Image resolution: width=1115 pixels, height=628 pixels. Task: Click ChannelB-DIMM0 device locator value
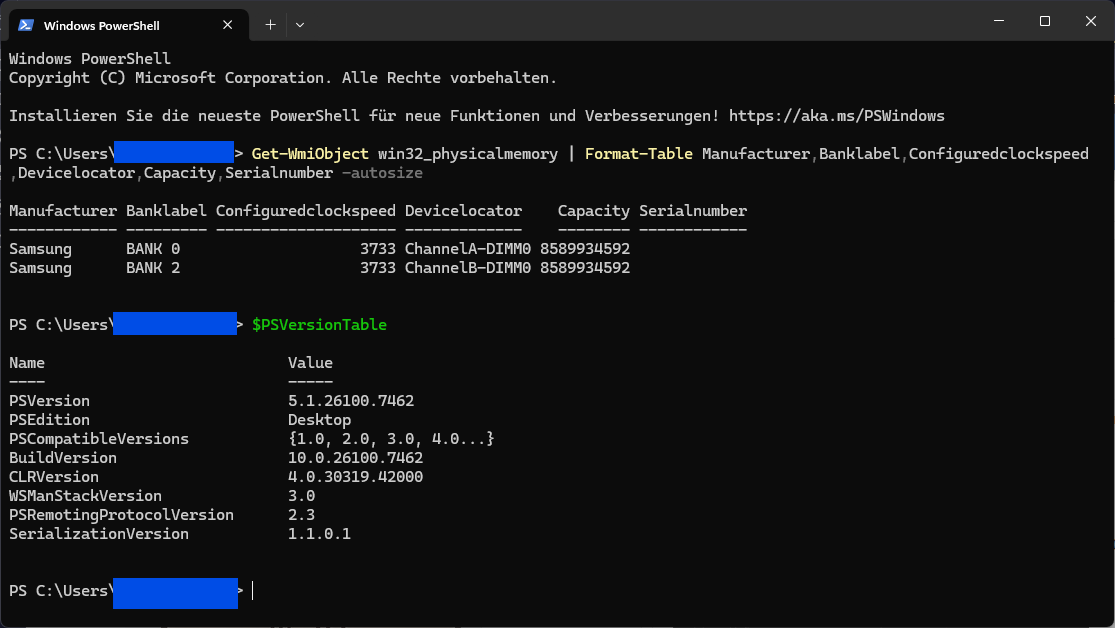467,268
